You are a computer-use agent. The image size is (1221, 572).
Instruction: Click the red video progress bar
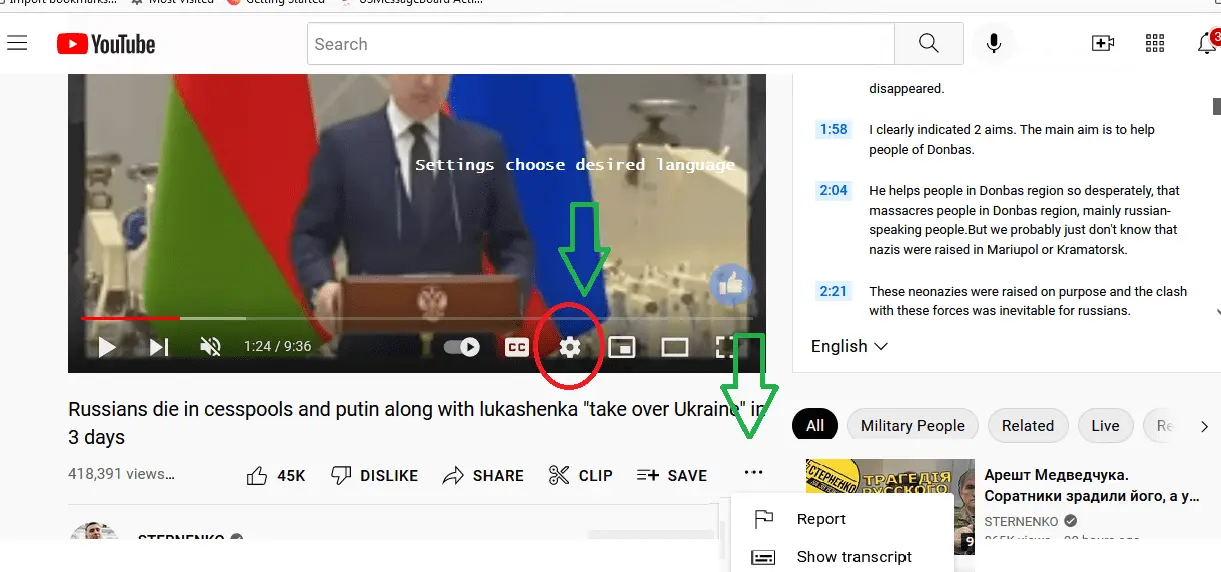pyautogui.click(x=130, y=318)
